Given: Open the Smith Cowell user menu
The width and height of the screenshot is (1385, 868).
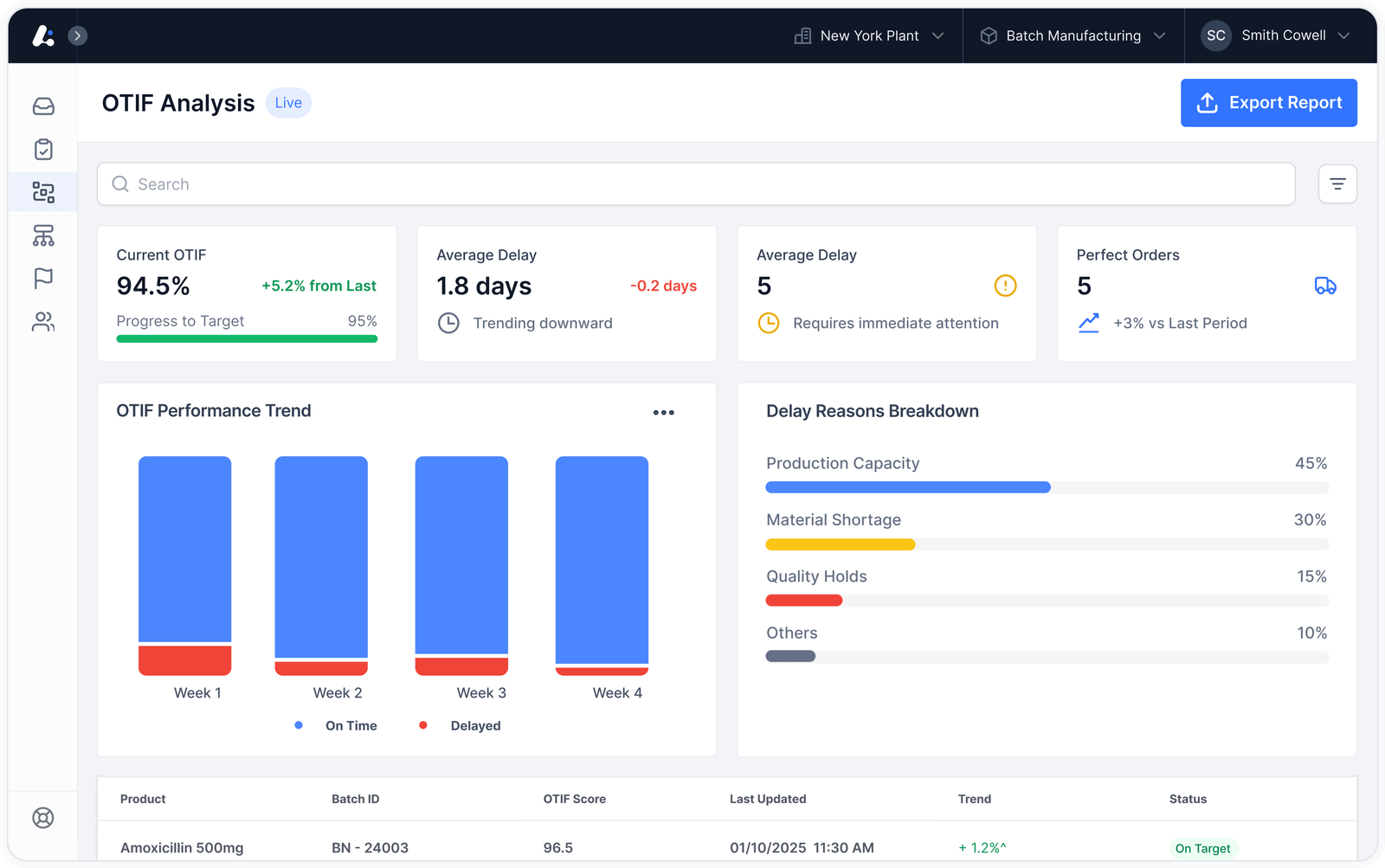Looking at the screenshot, I should 1276,35.
